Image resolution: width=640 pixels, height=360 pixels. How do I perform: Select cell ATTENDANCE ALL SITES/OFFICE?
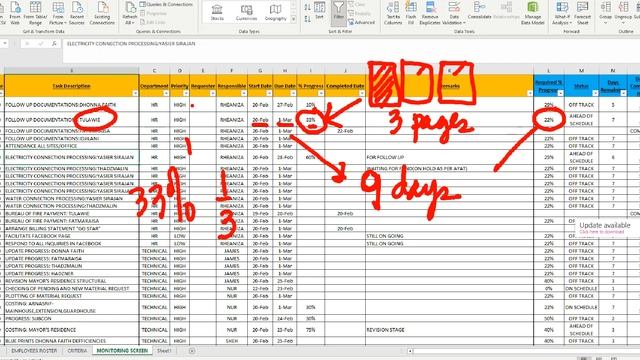(72, 146)
